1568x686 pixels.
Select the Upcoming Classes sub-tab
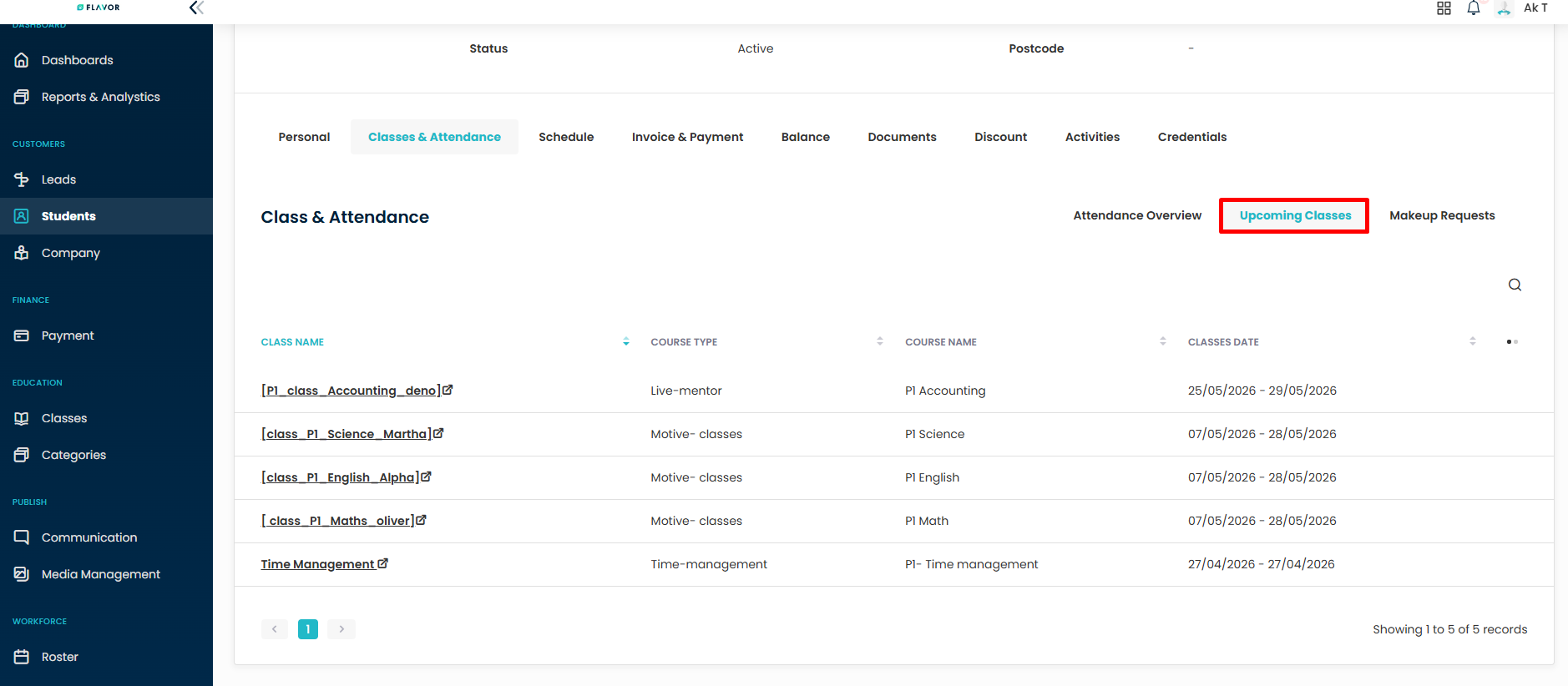1295,215
